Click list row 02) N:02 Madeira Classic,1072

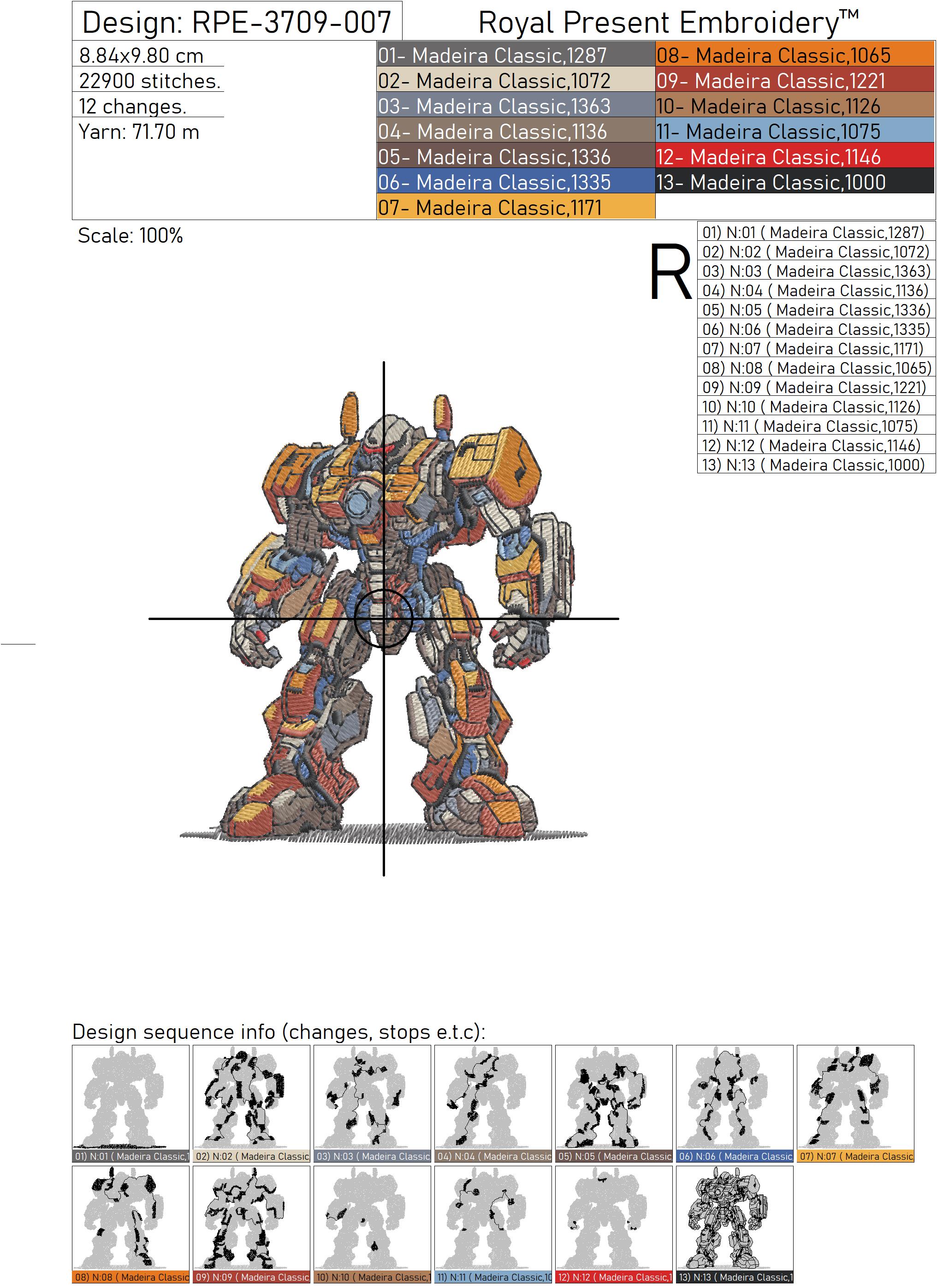(816, 251)
